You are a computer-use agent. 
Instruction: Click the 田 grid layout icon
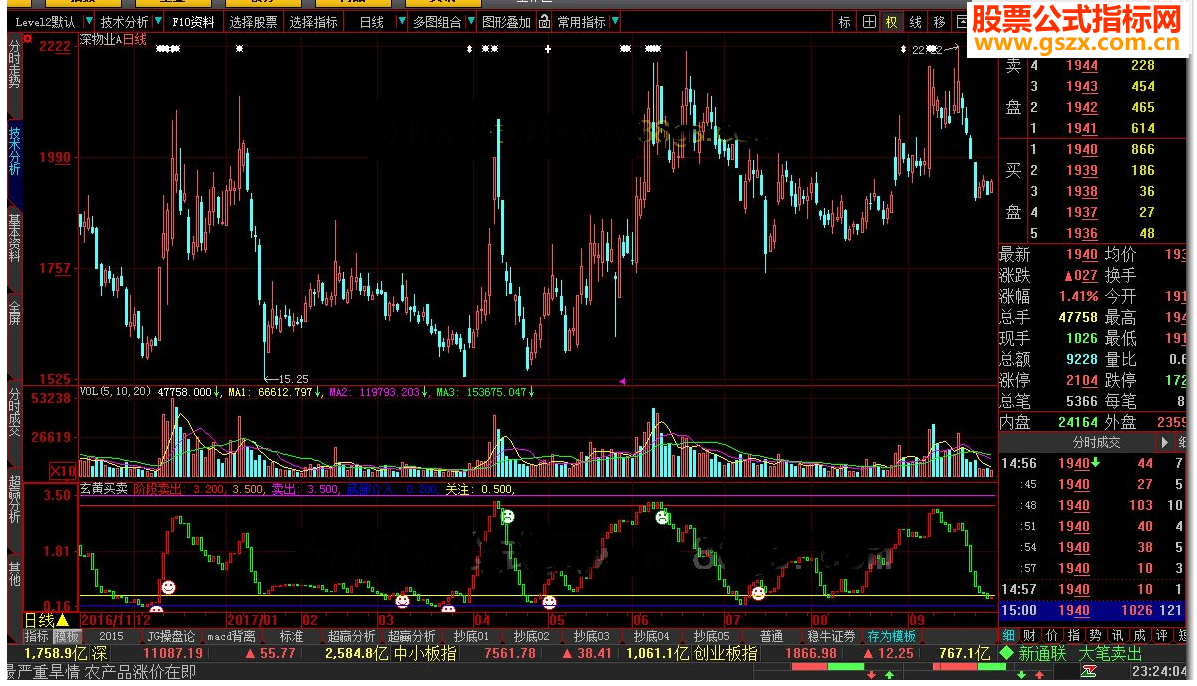868,21
